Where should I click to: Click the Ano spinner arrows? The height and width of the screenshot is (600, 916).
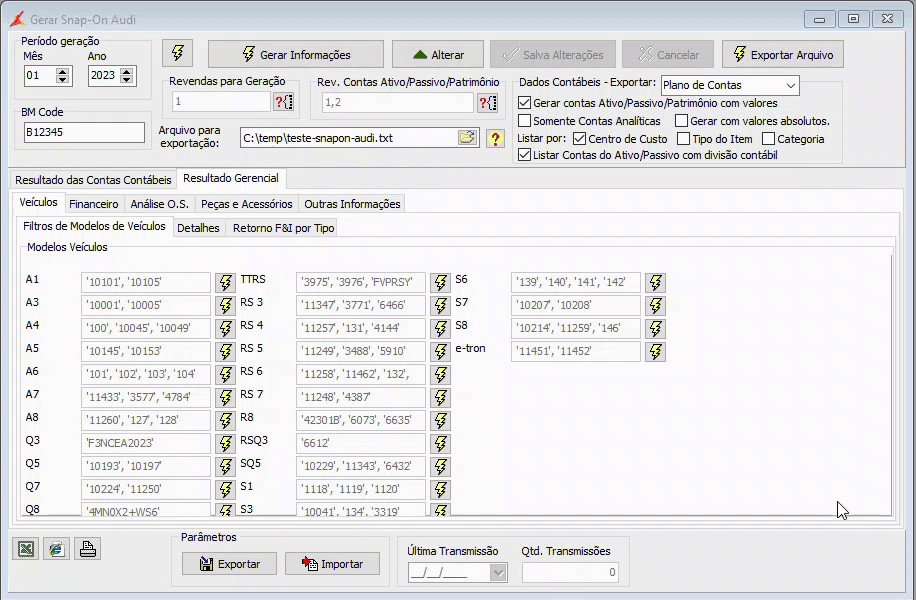[126, 75]
